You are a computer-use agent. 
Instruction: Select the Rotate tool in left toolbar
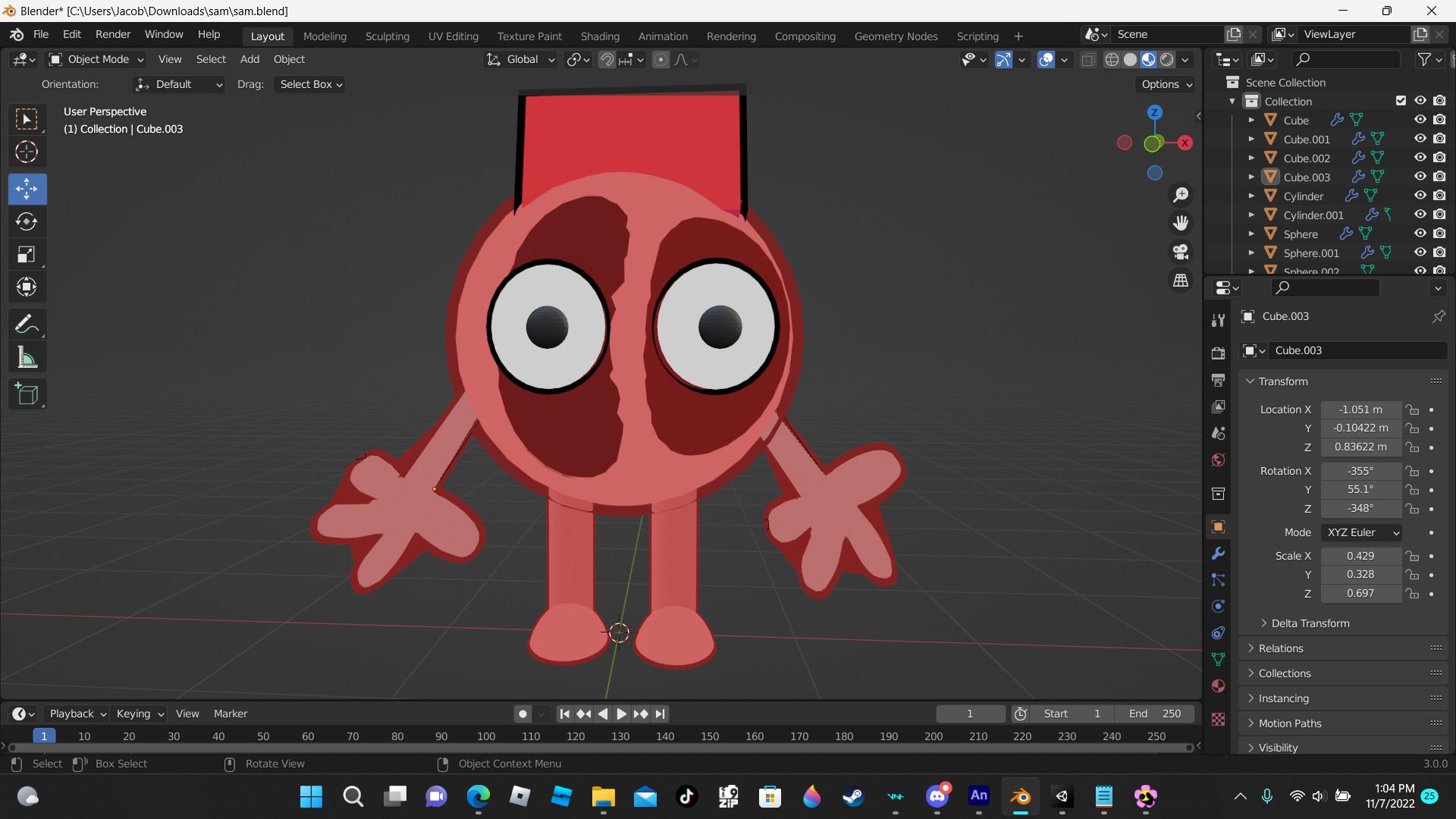27,221
